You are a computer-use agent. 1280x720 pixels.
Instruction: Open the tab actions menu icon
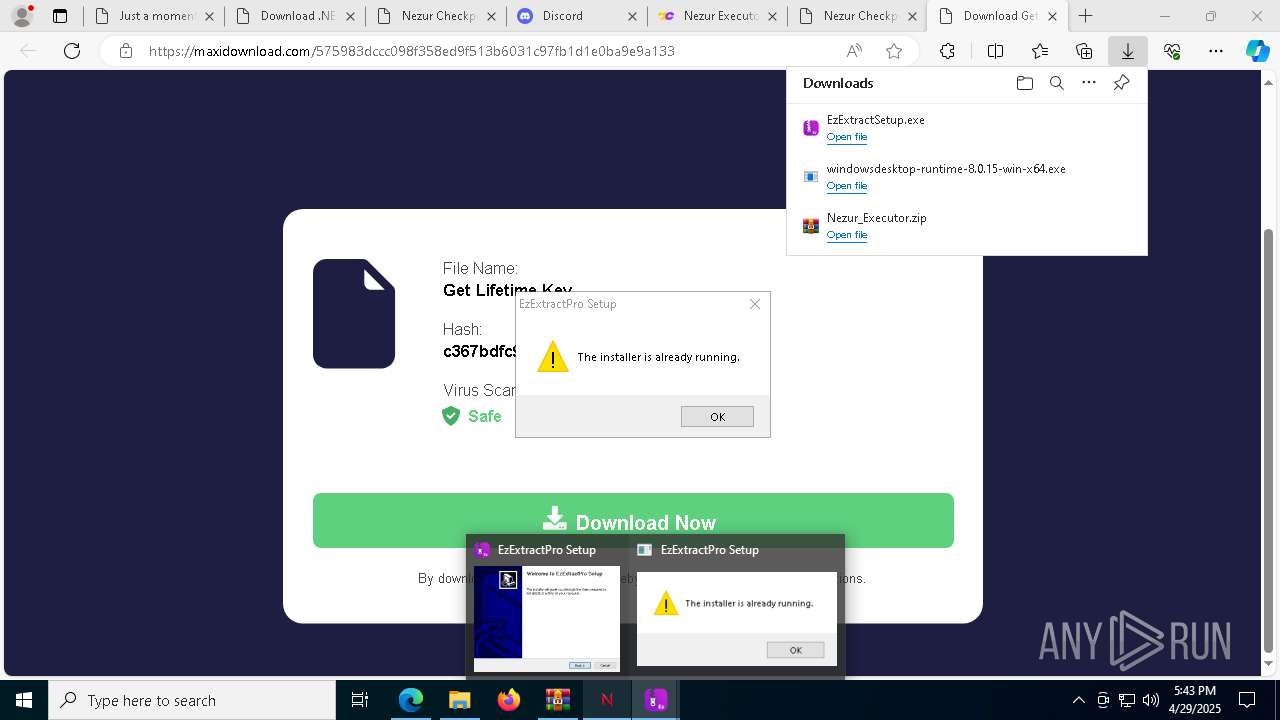click(x=60, y=16)
